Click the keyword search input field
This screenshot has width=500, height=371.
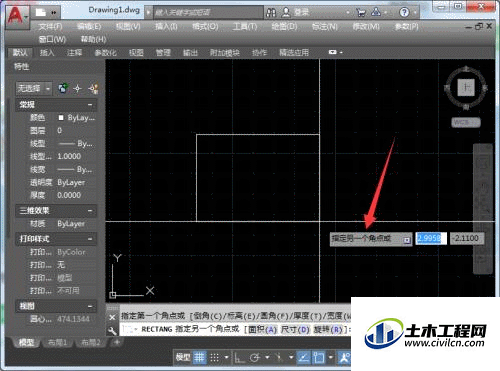tap(208, 13)
